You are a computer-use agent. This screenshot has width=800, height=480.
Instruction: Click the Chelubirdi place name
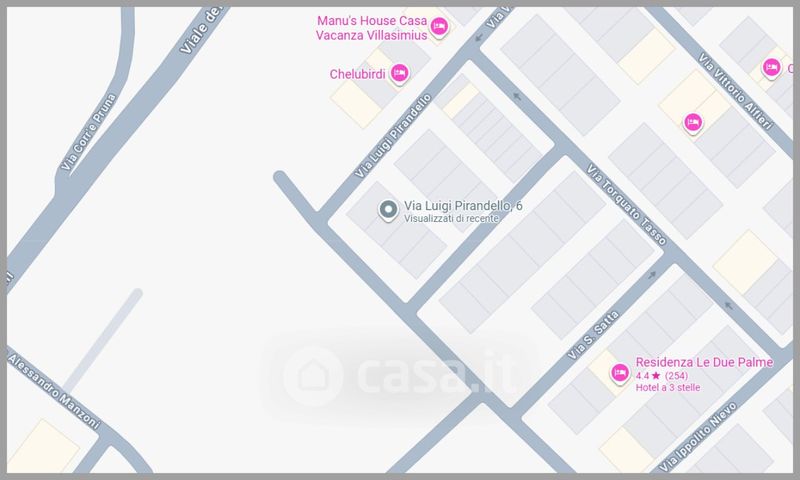click(x=357, y=74)
